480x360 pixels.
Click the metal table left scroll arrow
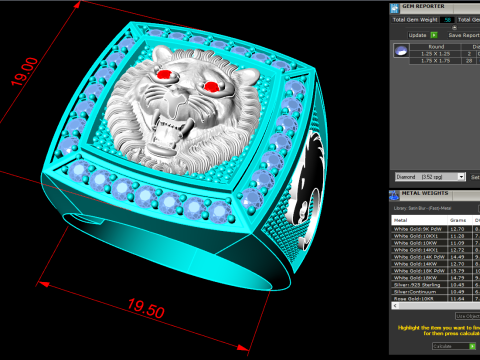(395, 306)
